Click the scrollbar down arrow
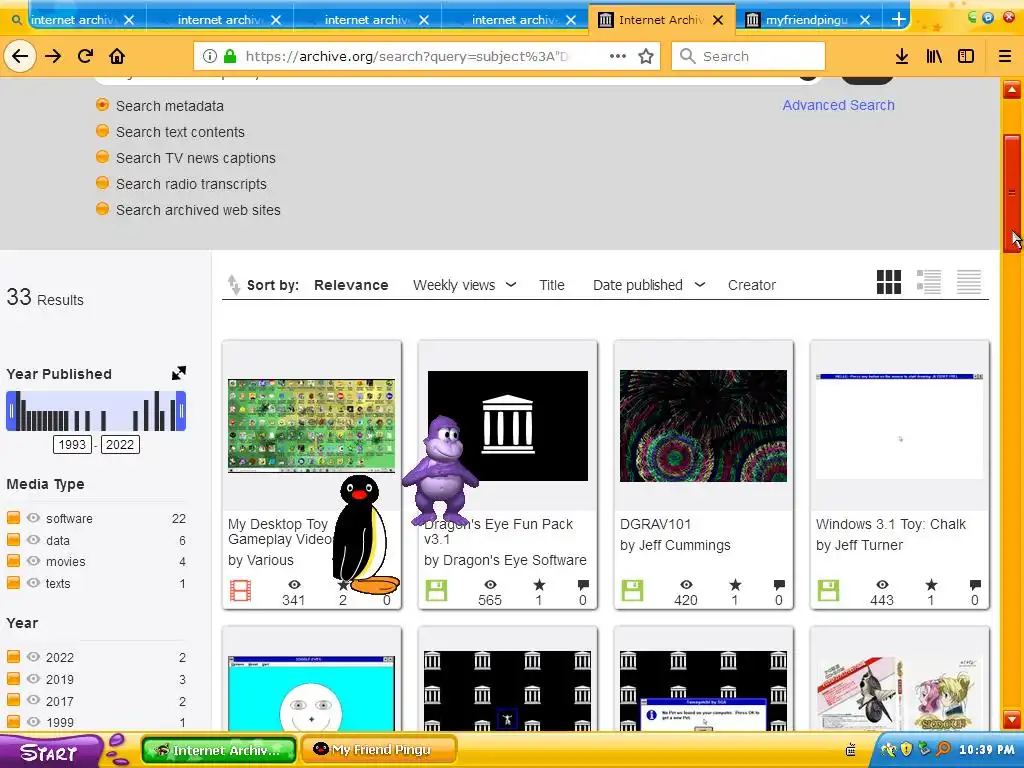Viewport: 1024px width, 768px height. pyautogui.click(x=1012, y=720)
